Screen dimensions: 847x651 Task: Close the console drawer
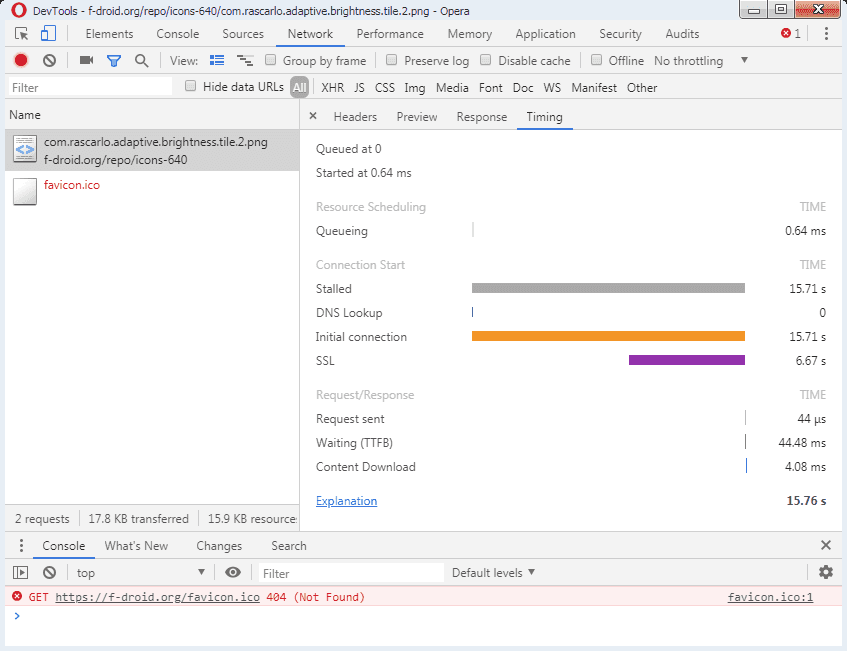825,545
